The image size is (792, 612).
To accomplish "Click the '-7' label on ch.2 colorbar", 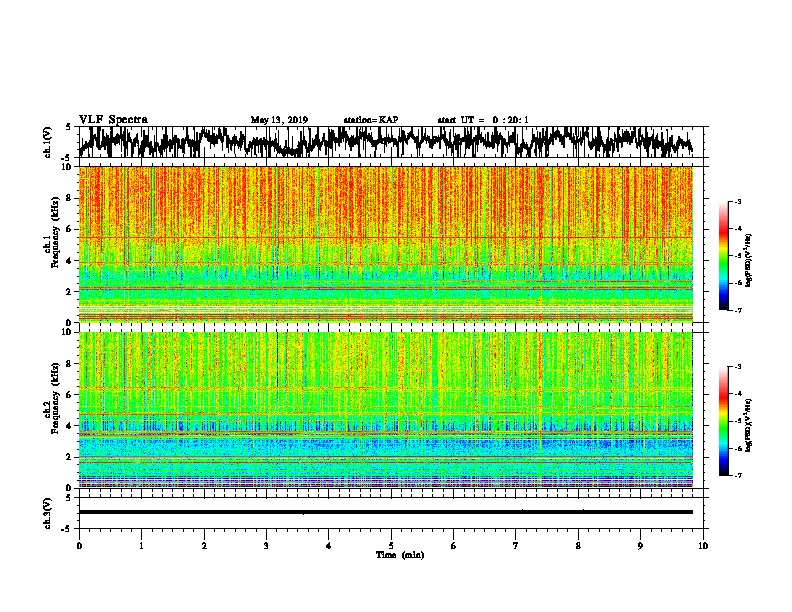I will pos(737,476).
